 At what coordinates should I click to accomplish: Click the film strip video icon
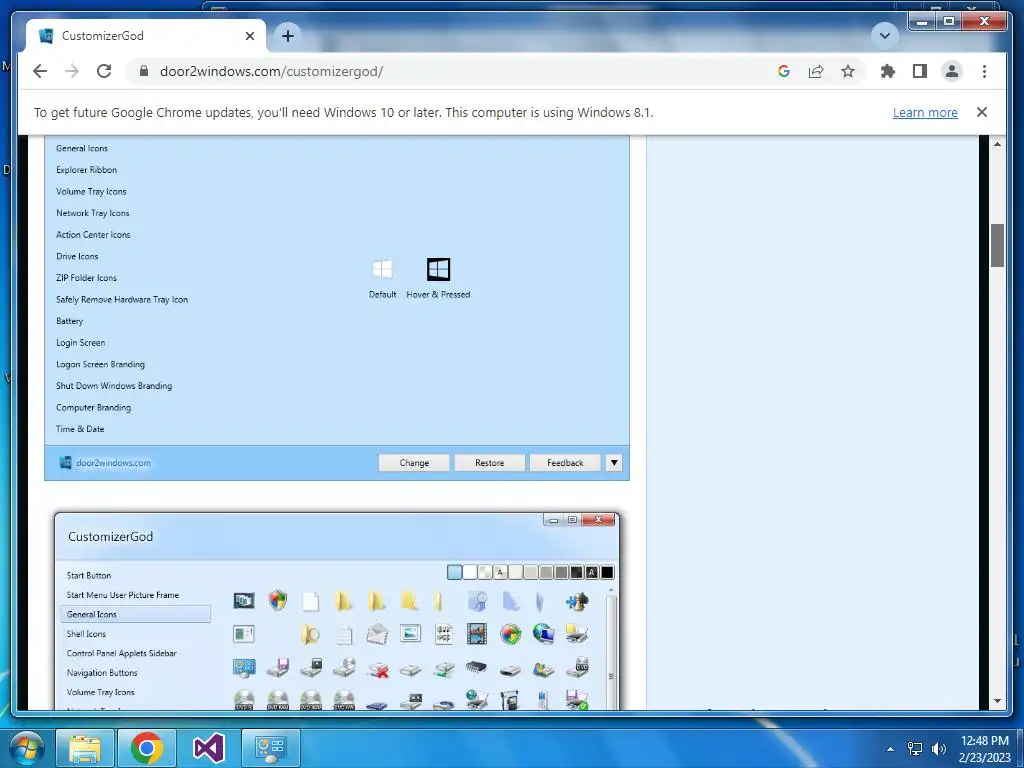pos(477,633)
